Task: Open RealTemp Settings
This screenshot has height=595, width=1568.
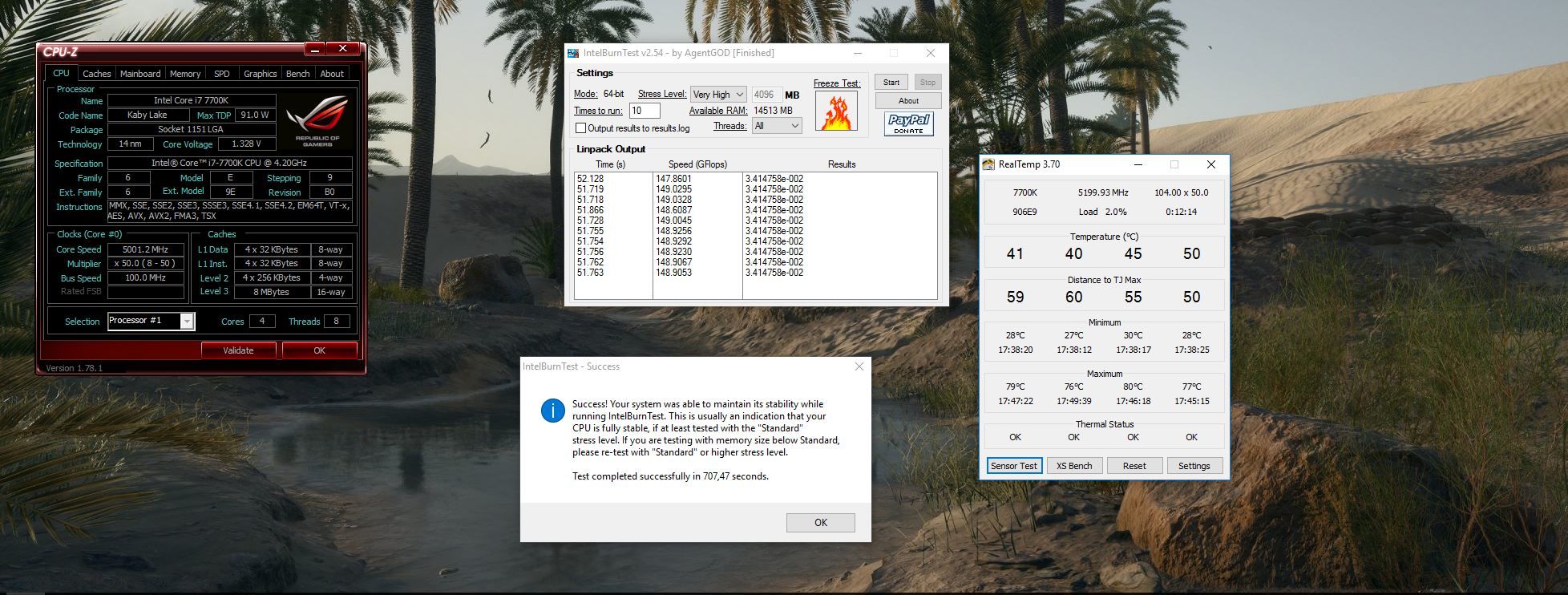Action: [1194, 466]
